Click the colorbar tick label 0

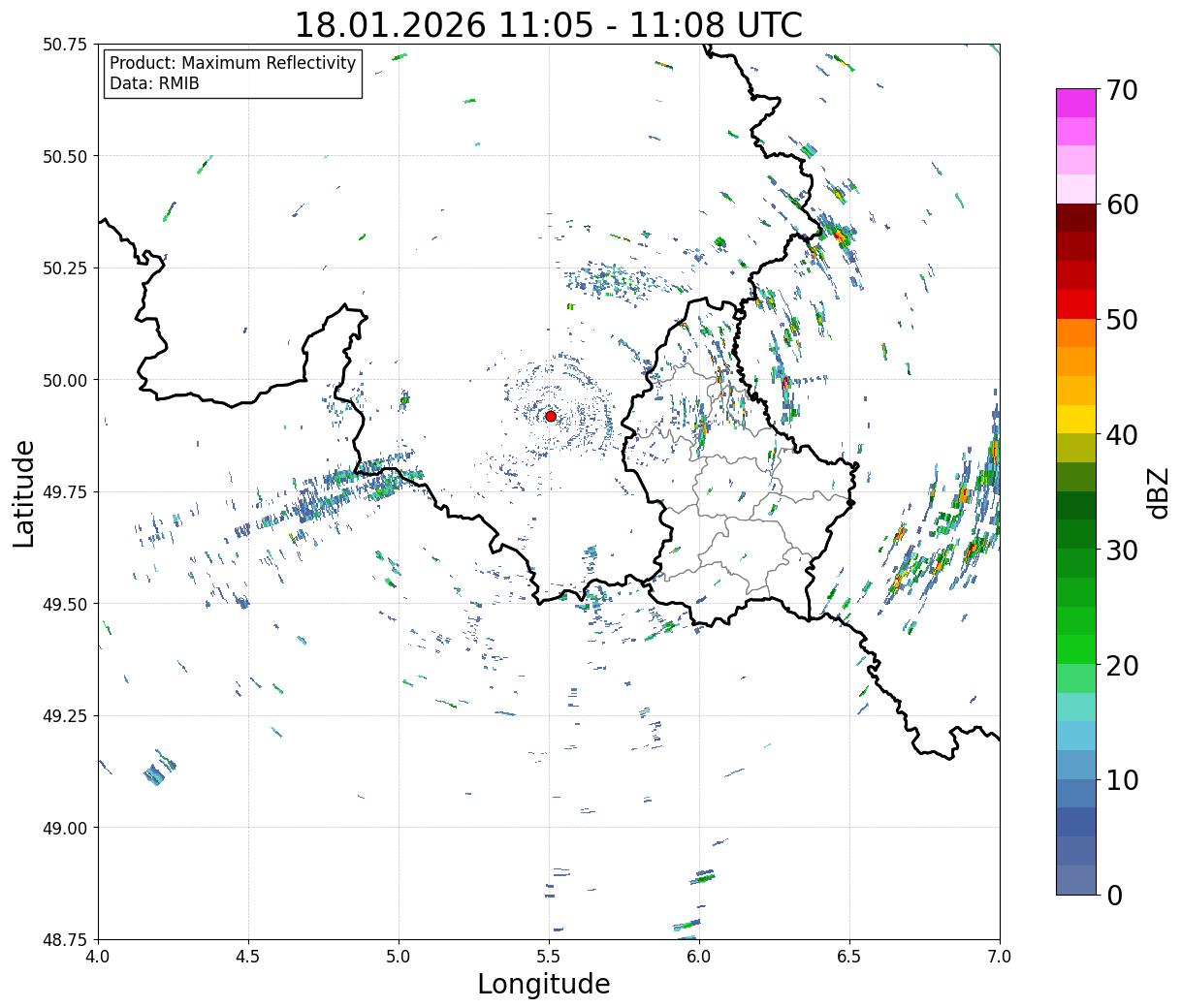(x=1114, y=896)
